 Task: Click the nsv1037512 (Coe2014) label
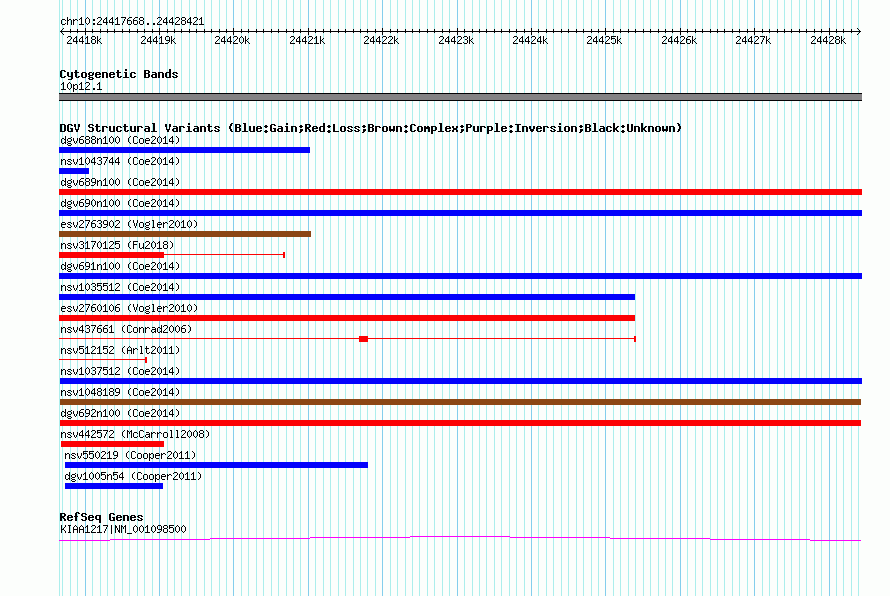pos(120,371)
